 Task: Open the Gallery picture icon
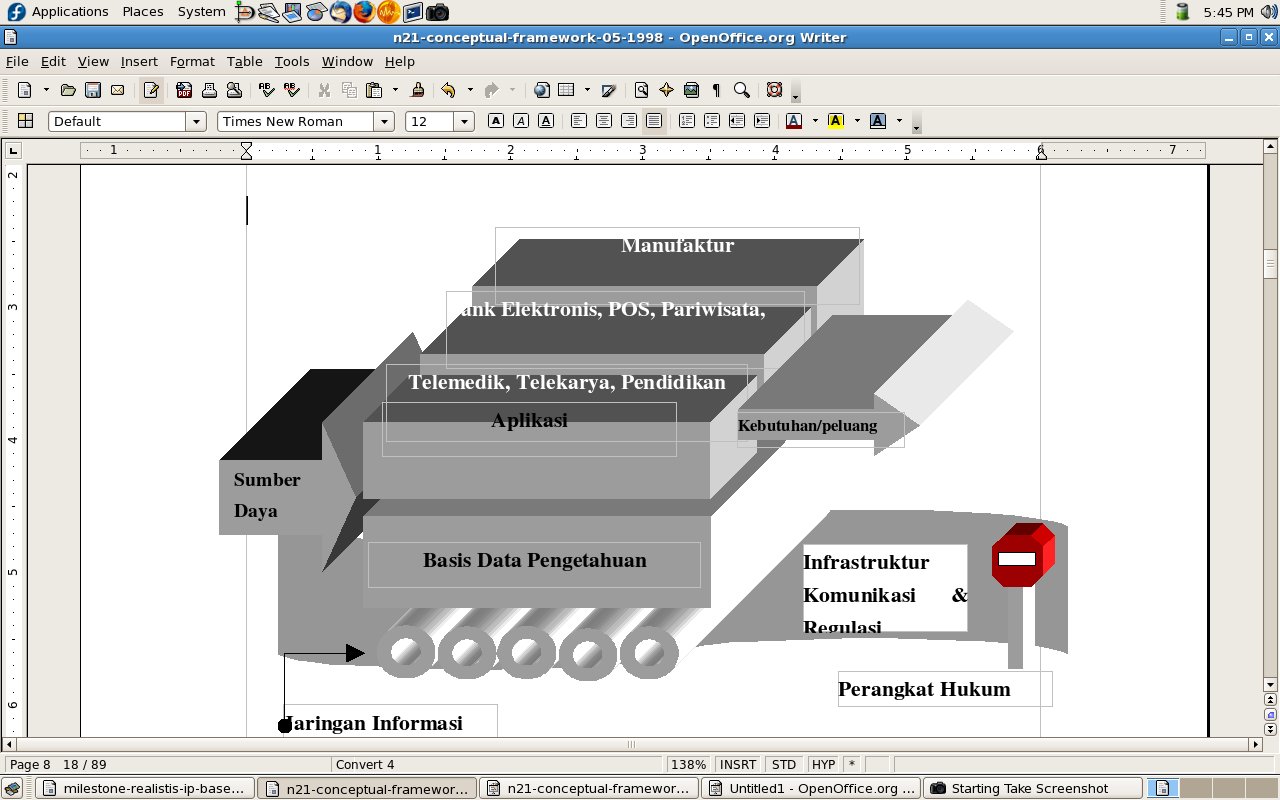pyautogui.click(x=691, y=90)
